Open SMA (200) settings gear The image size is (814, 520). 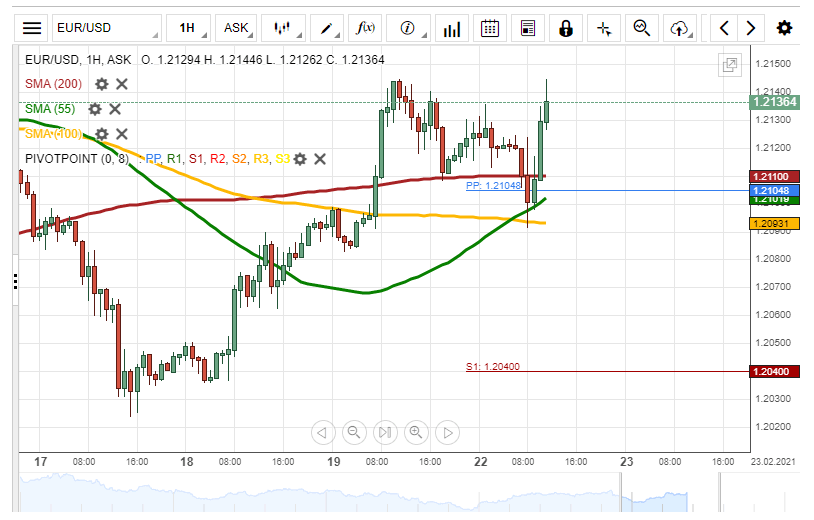pyautogui.click(x=102, y=84)
